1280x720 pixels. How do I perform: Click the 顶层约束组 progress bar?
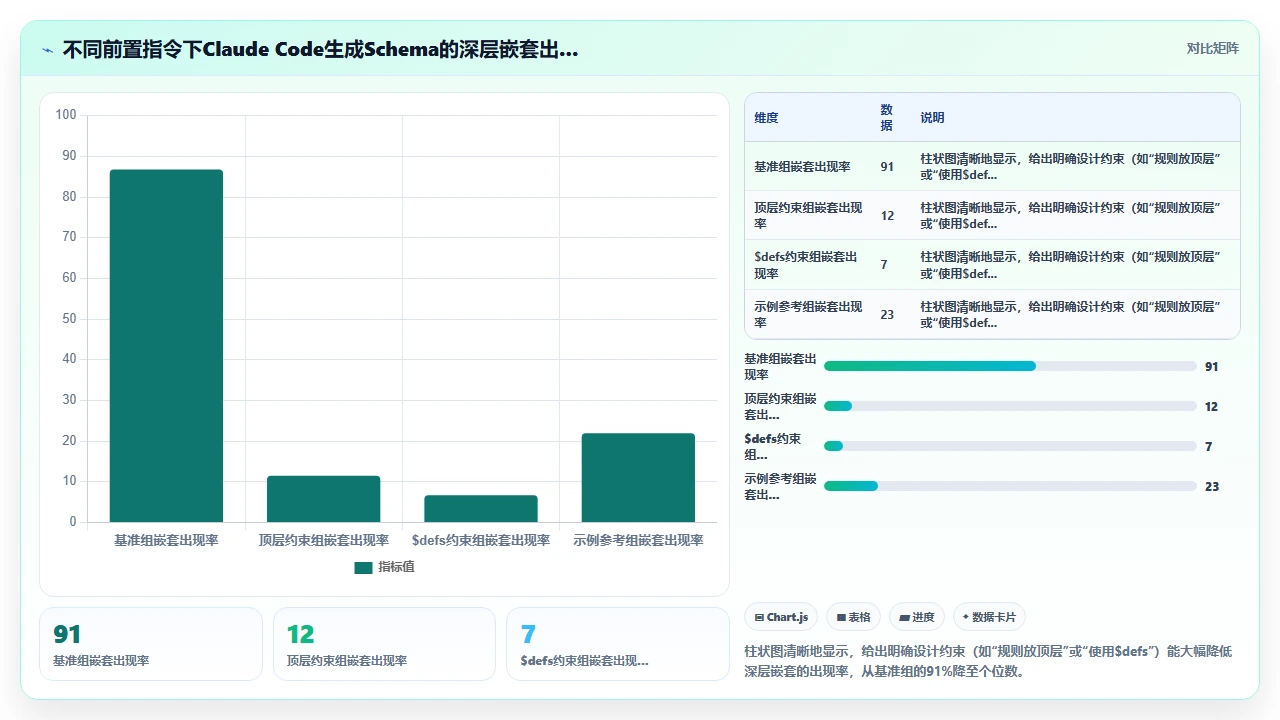1010,406
